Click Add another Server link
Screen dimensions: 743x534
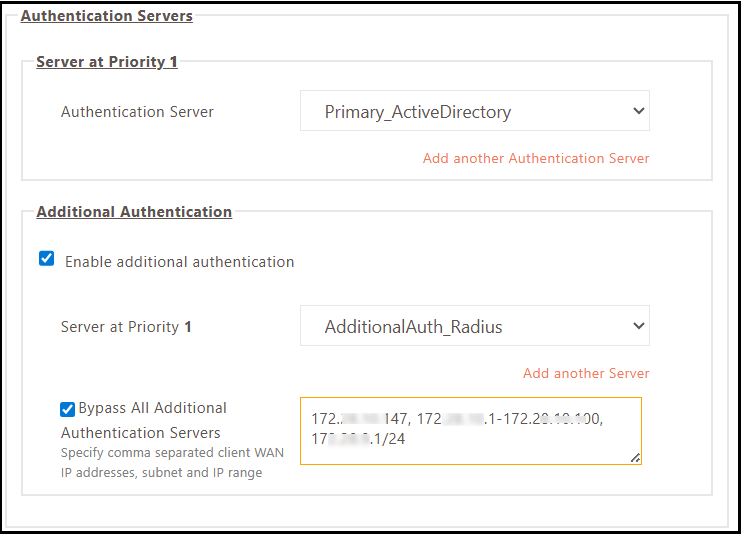[x=586, y=373]
